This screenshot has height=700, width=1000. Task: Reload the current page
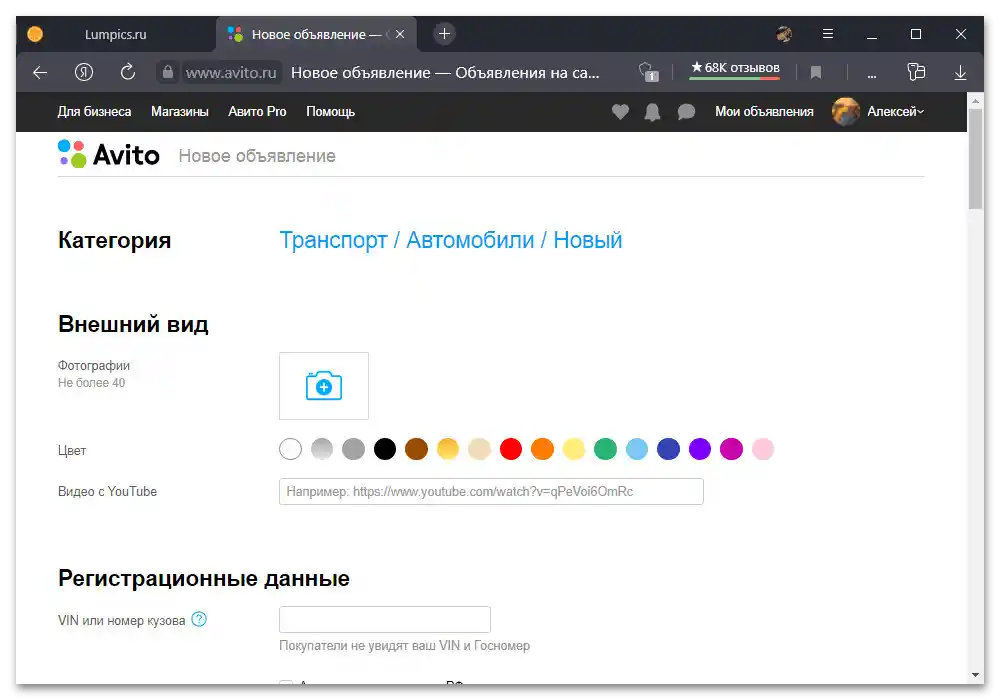coord(128,72)
